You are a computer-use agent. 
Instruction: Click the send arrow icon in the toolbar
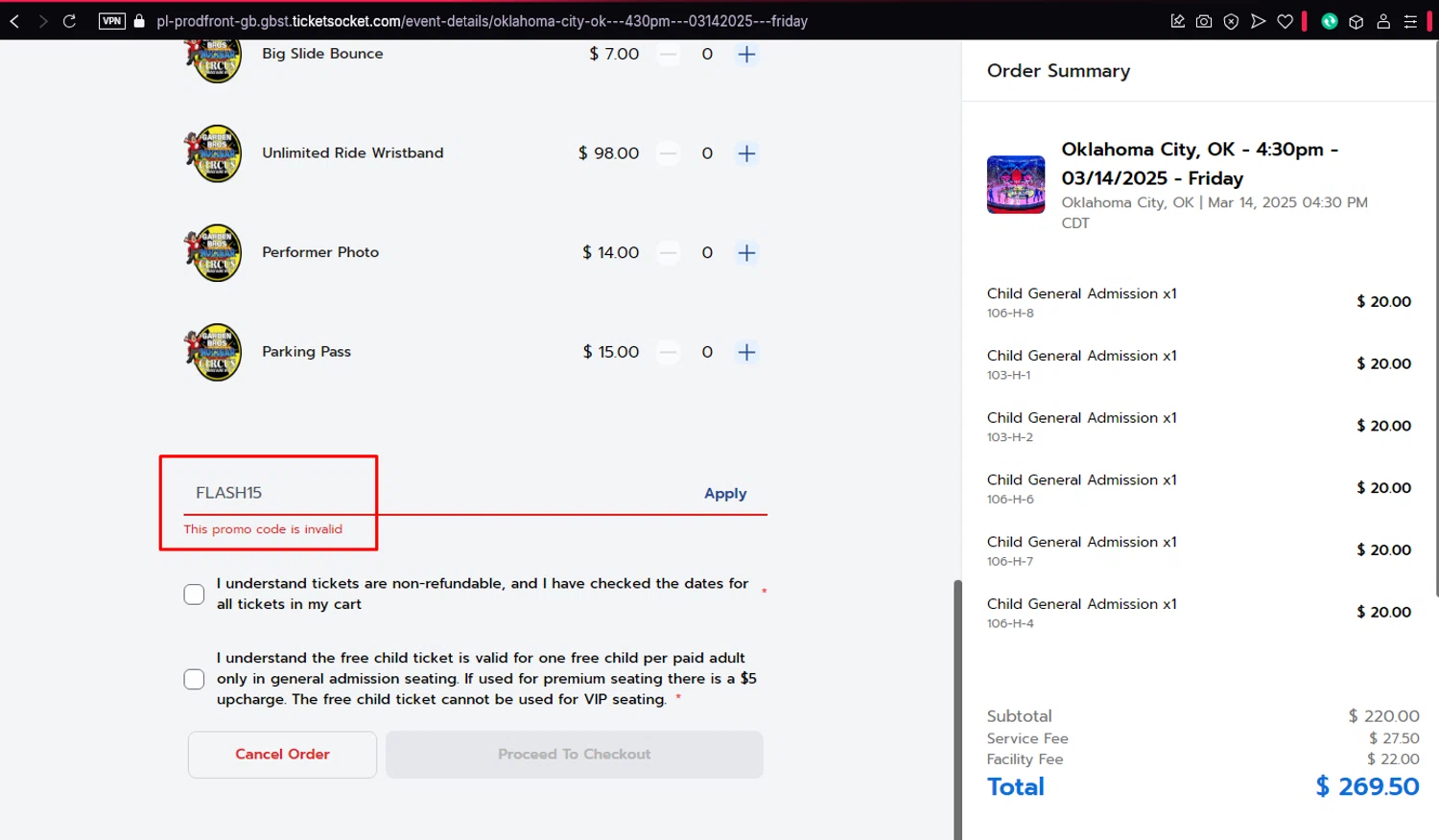pyautogui.click(x=1258, y=21)
